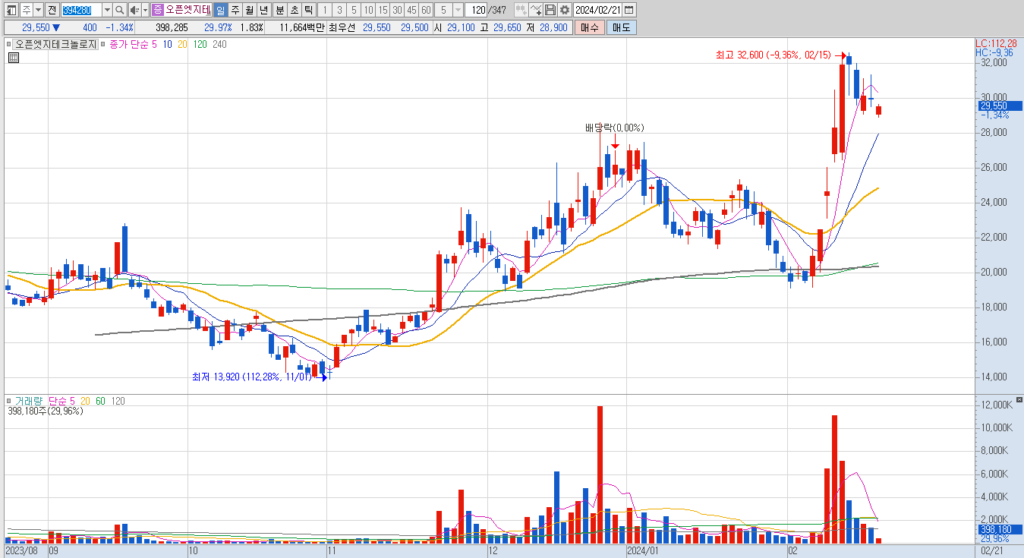Switch to daily 일 chart period

220,10
